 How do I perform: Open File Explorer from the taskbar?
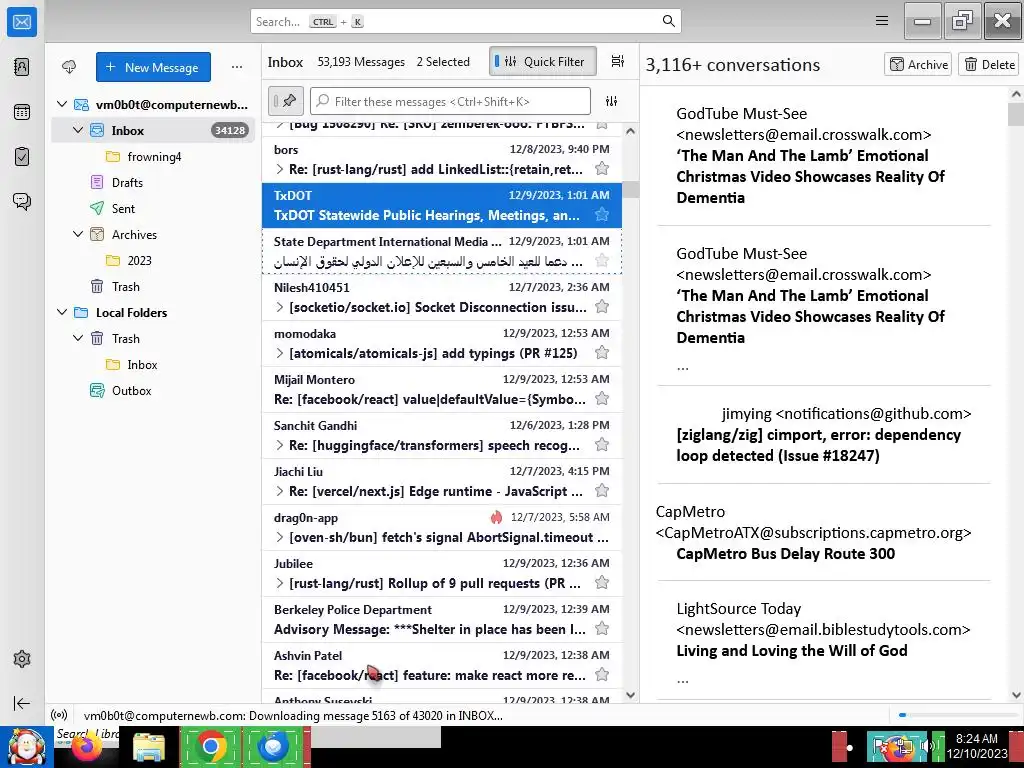click(149, 747)
